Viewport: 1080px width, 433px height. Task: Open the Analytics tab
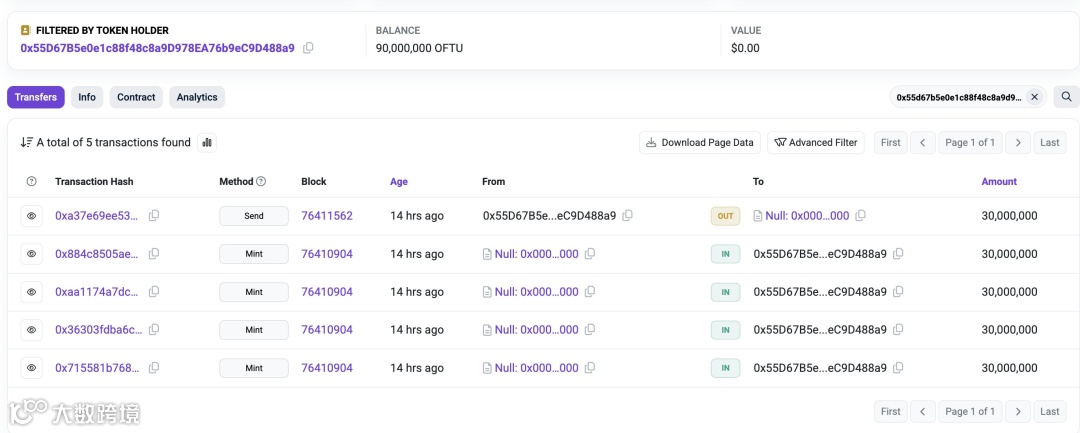click(197, 97)
